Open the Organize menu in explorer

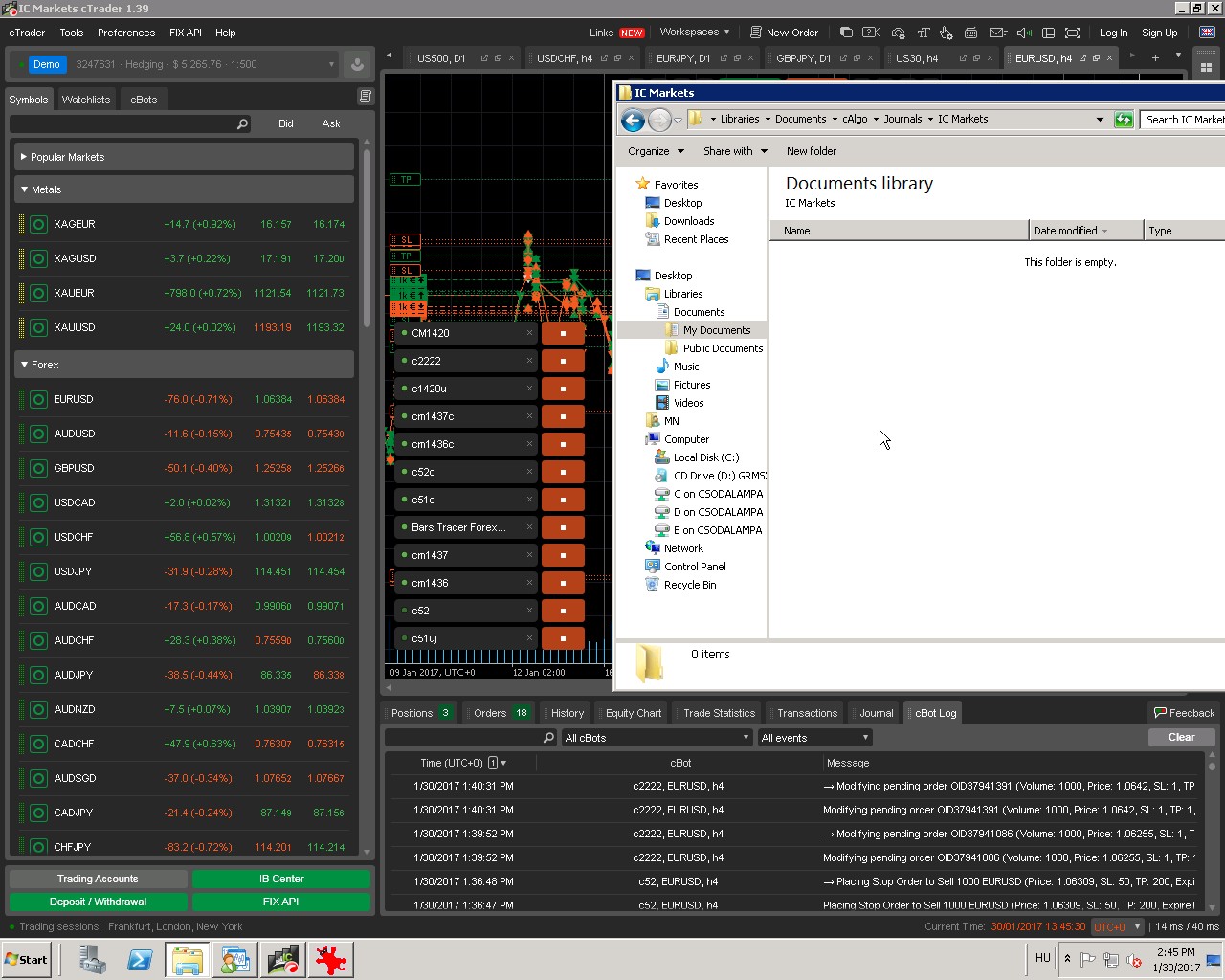click(x=656, y=151)
